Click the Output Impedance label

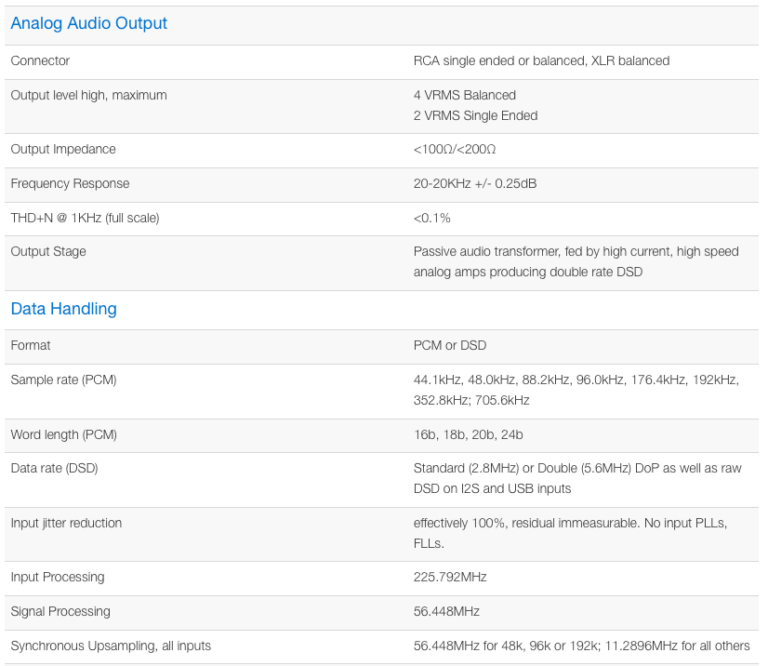click(x=63, y=149)
